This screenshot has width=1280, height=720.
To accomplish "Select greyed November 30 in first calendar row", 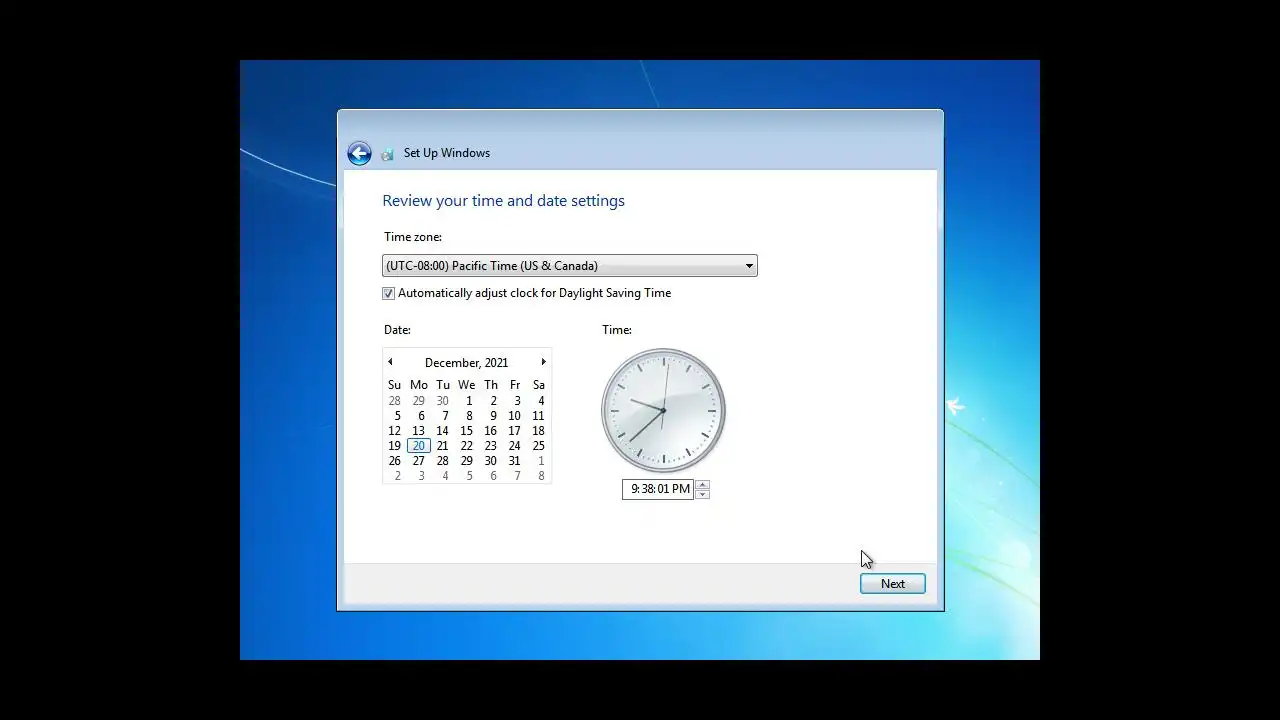I will [443, 401].
